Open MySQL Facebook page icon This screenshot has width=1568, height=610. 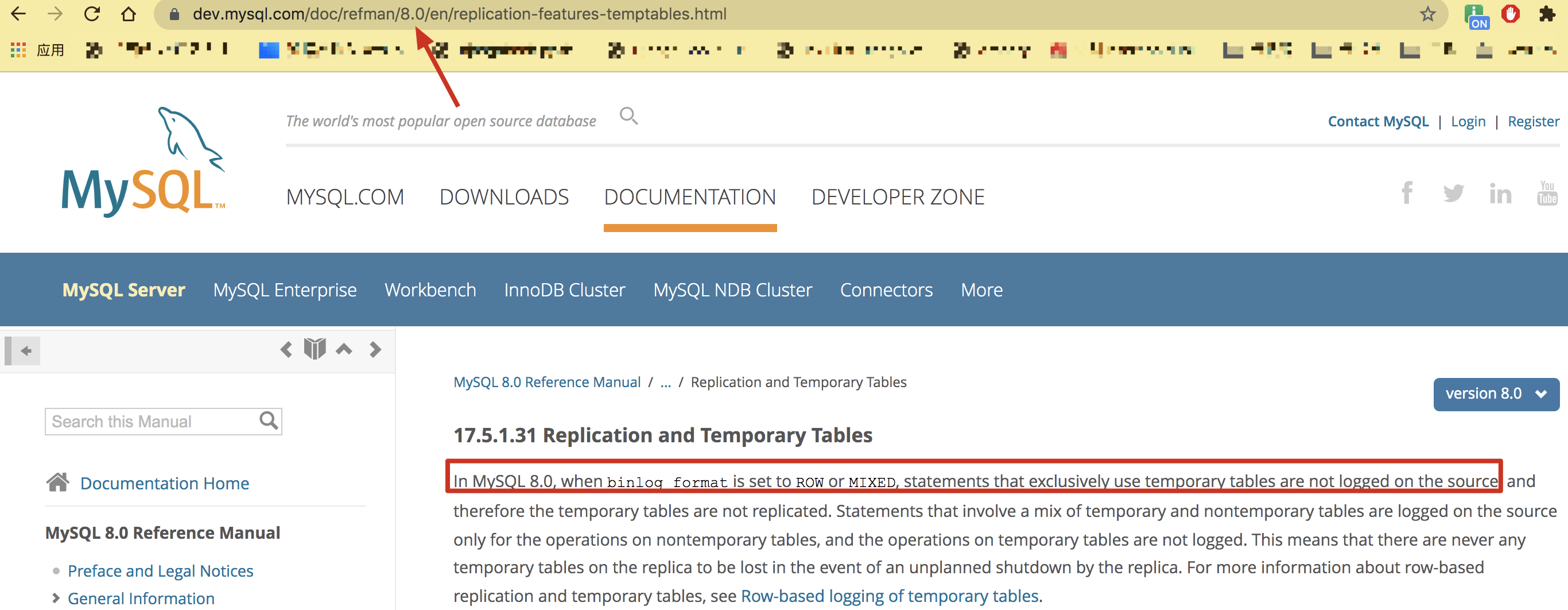1407,193
